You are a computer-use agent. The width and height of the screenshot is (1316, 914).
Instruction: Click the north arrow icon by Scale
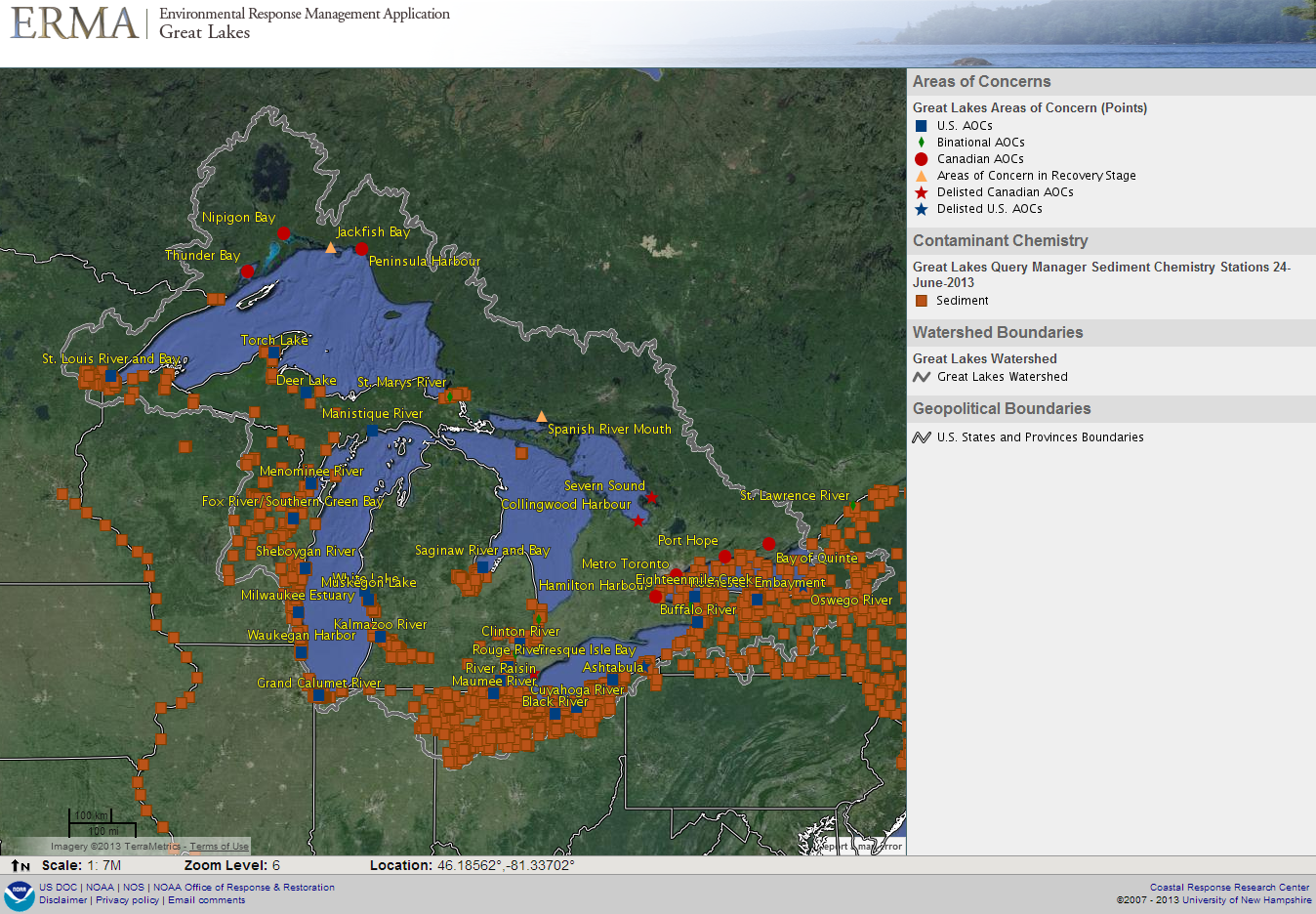click(21, 865)
